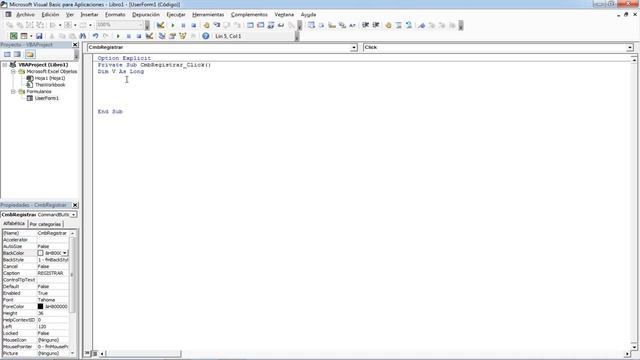Toggle Design Mode icon in upper toolbar
This screenshot has height=360, width=640.
point(160,25)
